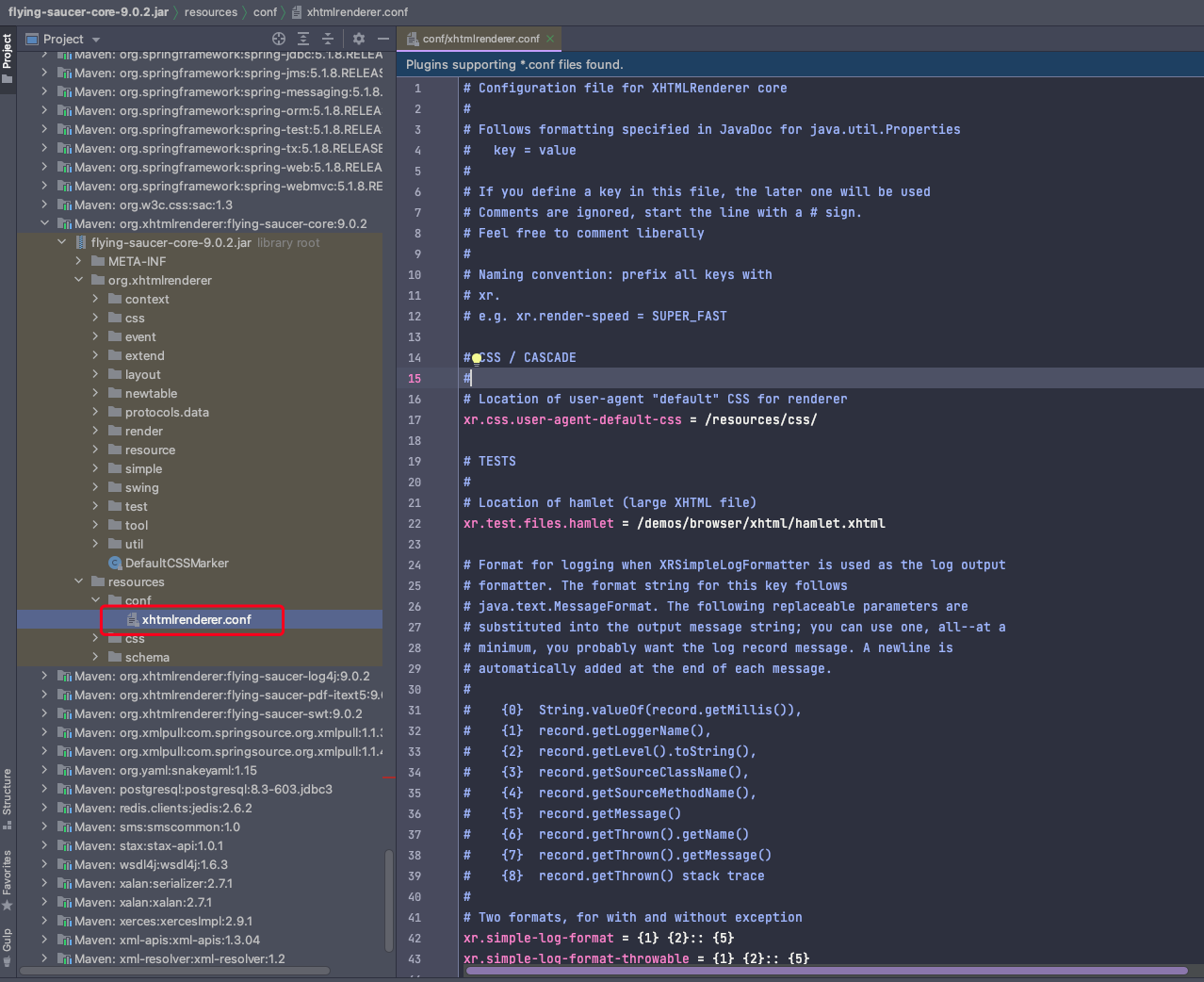Expand the META-INF folder

[x=79, y=261]
